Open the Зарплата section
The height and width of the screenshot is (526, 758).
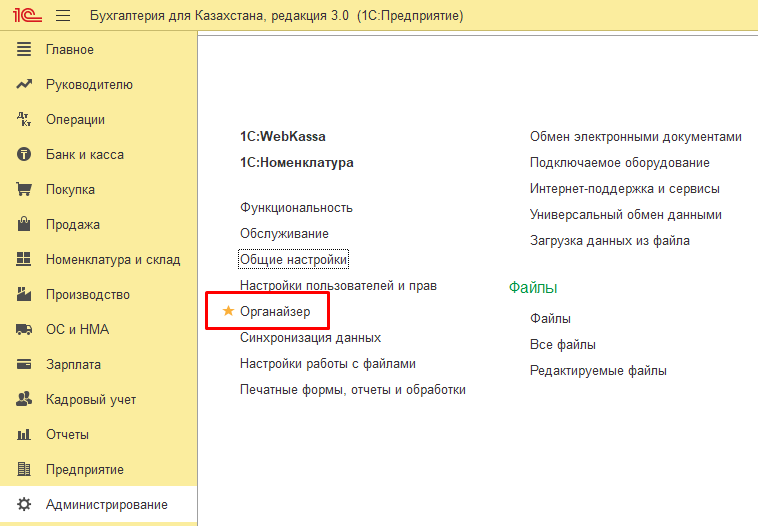pos(73,365)
